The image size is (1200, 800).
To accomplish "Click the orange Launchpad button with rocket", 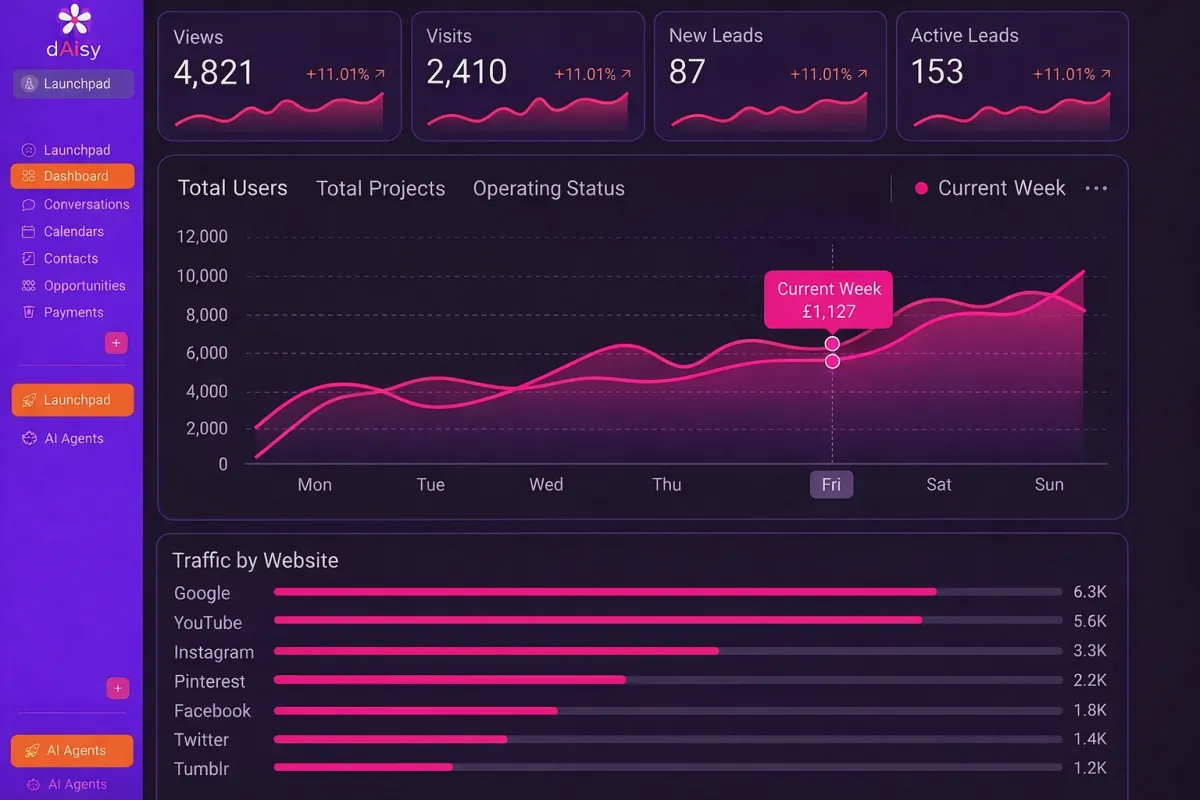I will click(72, 400).
